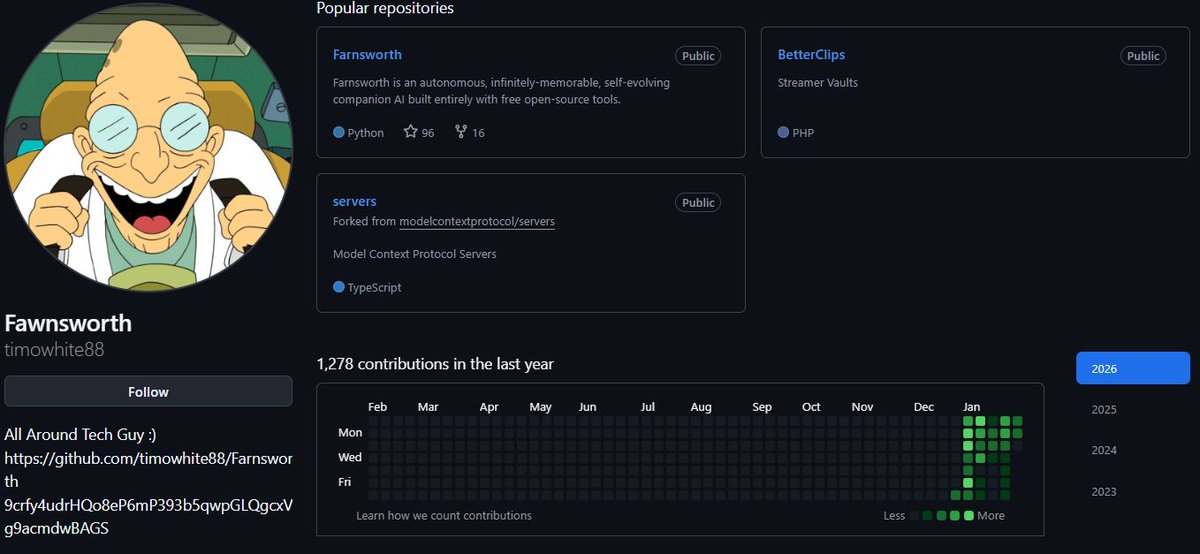This screenshot has height=554, width=1200.
Task: Click the timowhite88 username text
Action: point(54,349)
